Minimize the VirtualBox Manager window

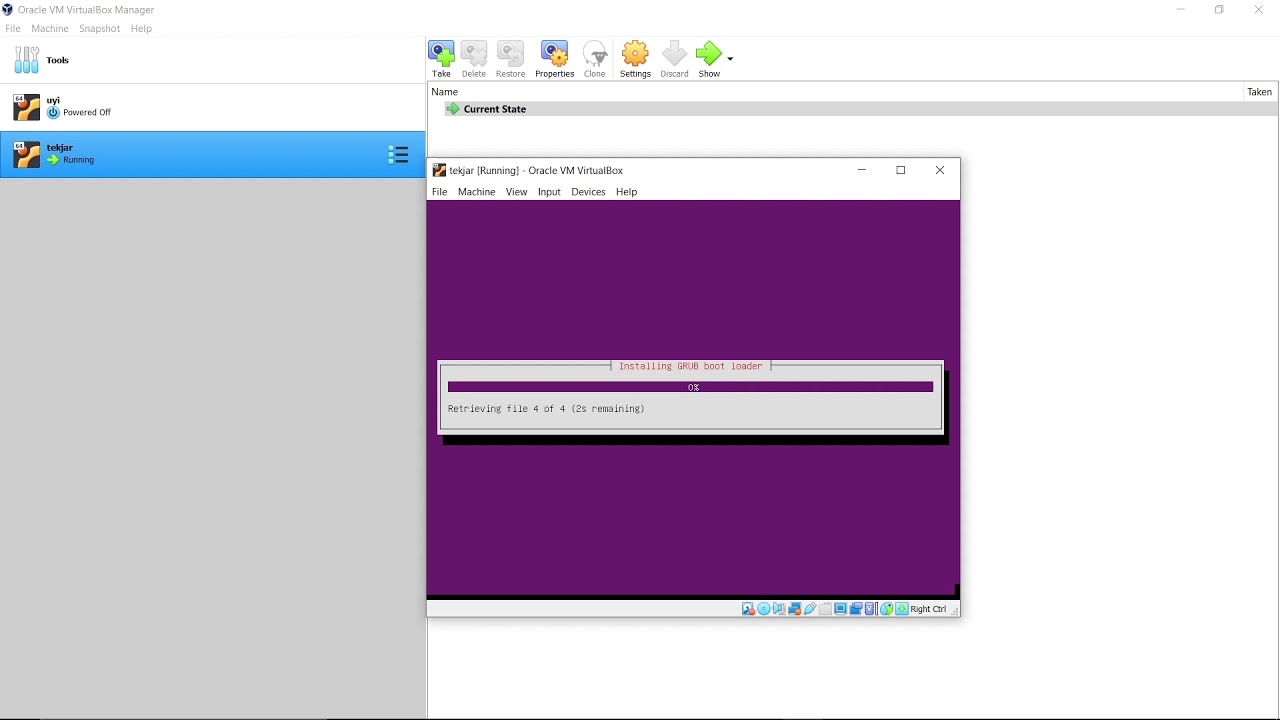(1181, 10)
